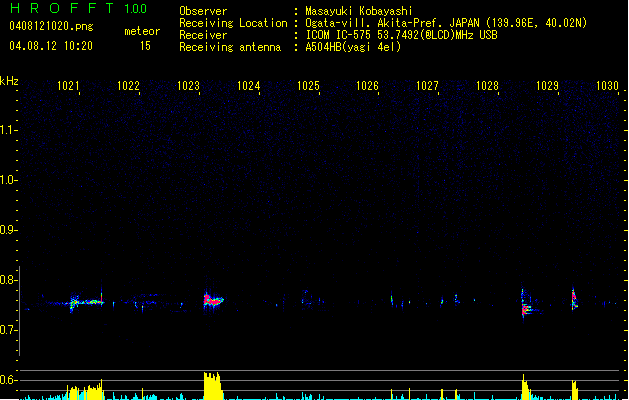
Task: Click the 1022 time axis label
Action: 128,86
